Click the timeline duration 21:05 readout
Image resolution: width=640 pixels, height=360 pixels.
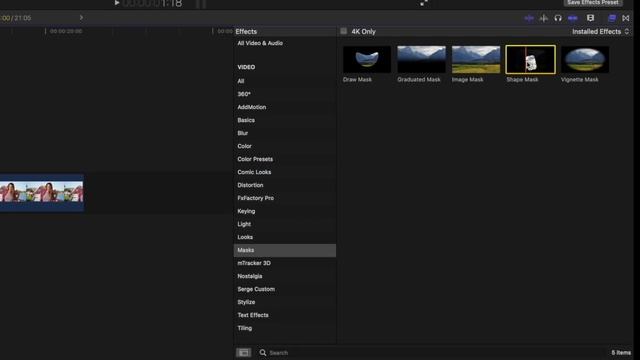pyautogui.click(x=23, y=18)
